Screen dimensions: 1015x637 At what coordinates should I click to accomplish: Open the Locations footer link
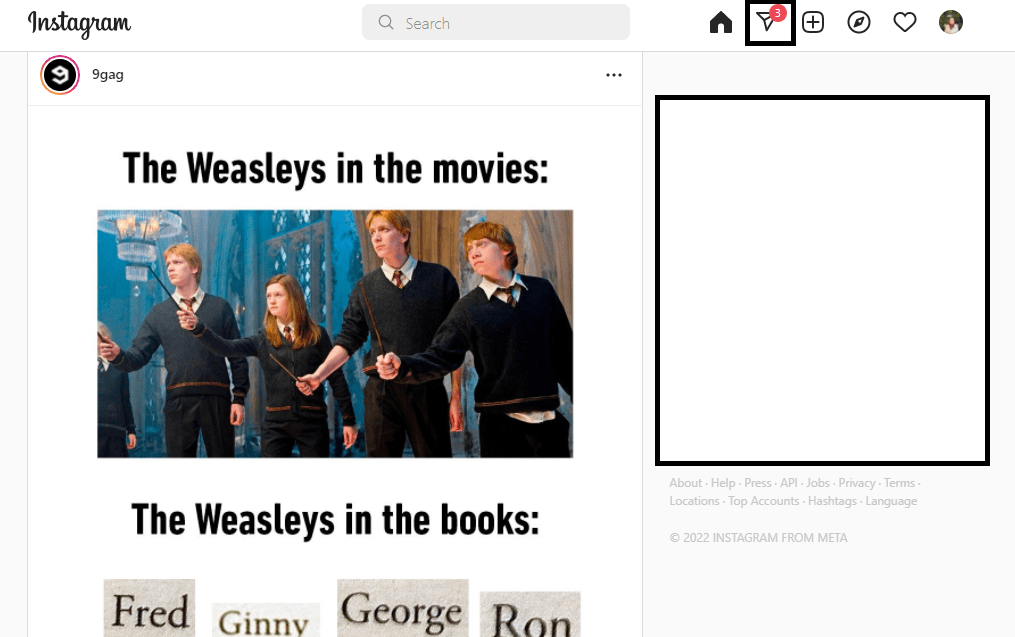(694, 501)
